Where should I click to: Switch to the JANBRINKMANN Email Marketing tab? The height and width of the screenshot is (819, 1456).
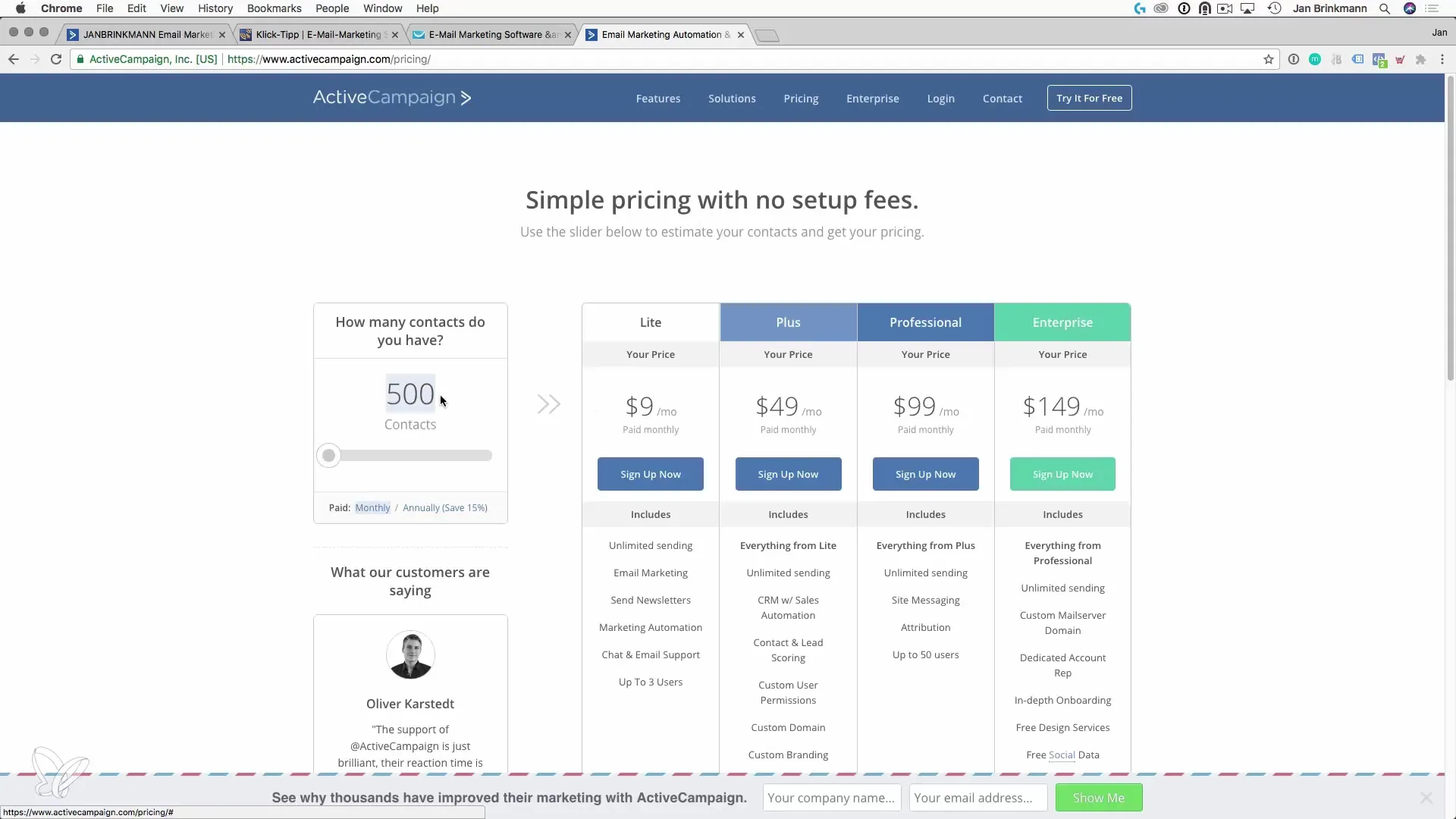click(x=147, y=35)
